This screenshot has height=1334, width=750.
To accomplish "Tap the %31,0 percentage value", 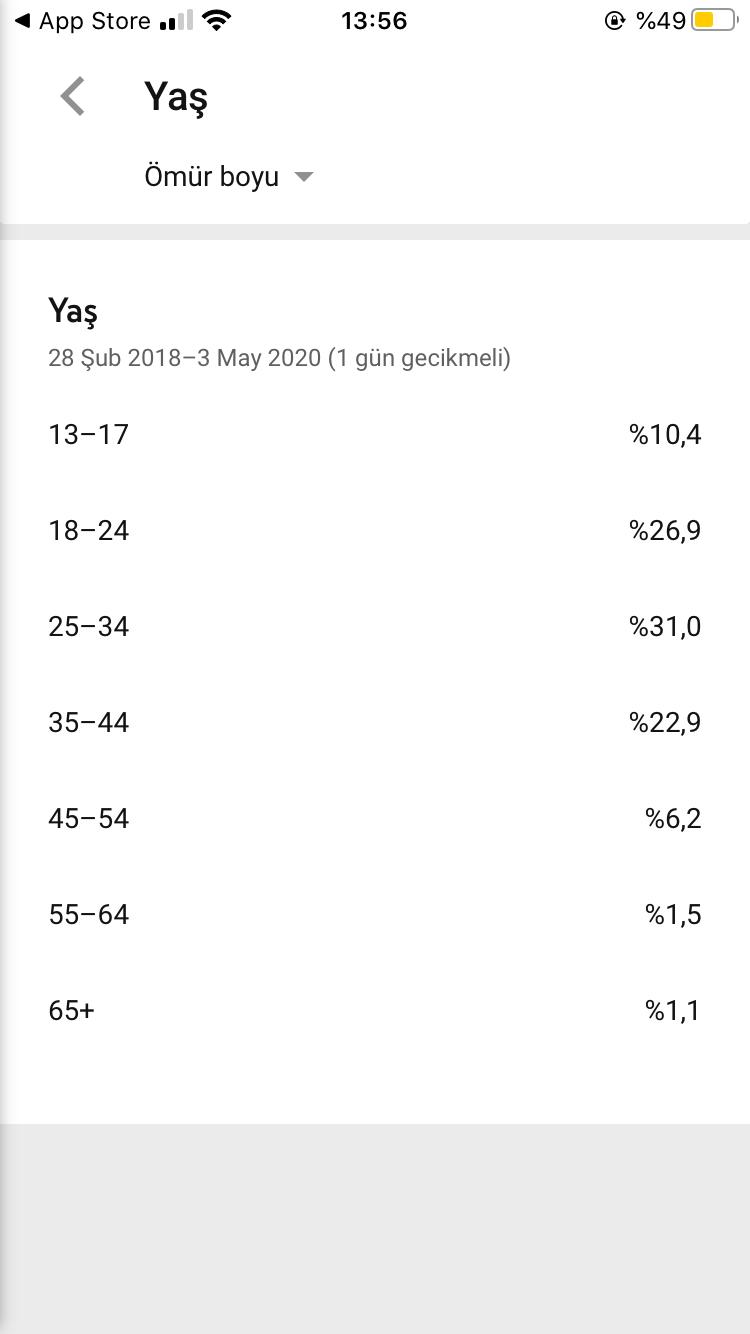I will coord(665,626).
